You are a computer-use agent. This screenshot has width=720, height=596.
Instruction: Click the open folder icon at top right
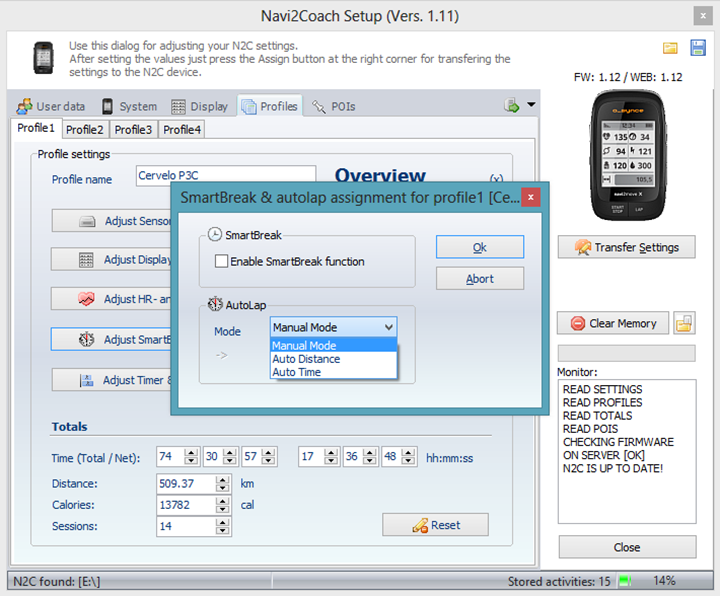[x=670, y=48]
